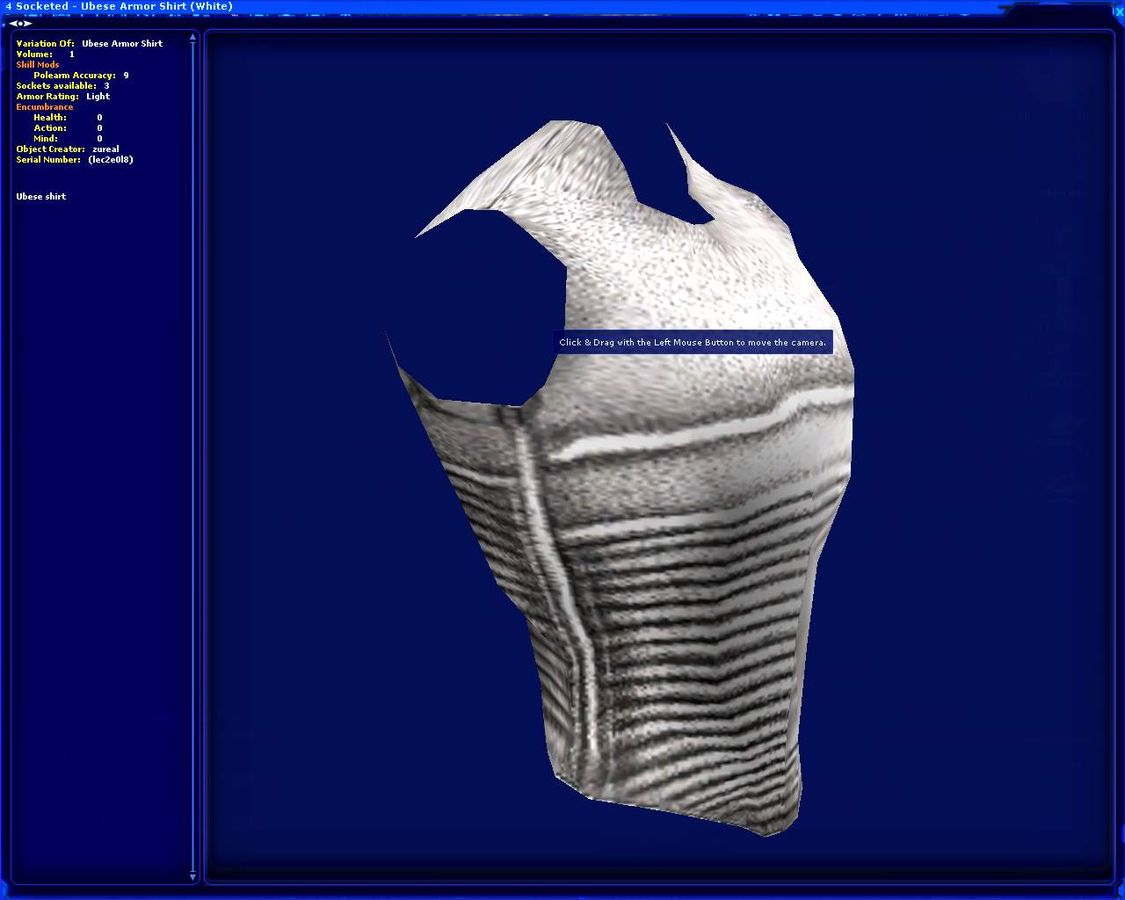
Task: Click the left arrow of the panel resize control
Action: (x=13, y=23)
